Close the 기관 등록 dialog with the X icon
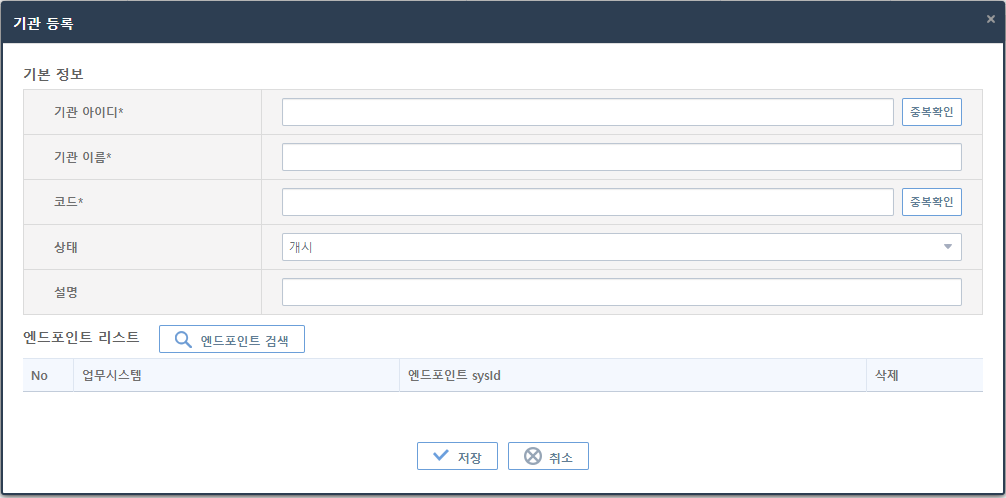The image size is (1006, 498). tap(990, 19)
